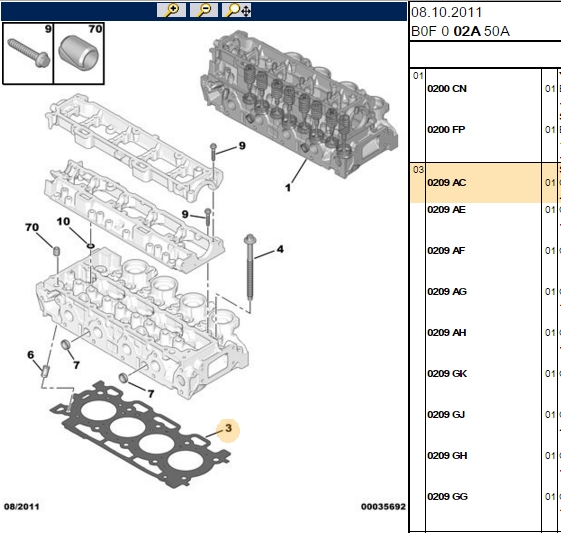Open part number 0209 AF
561x533 pixels.
(x=446, y=250)
